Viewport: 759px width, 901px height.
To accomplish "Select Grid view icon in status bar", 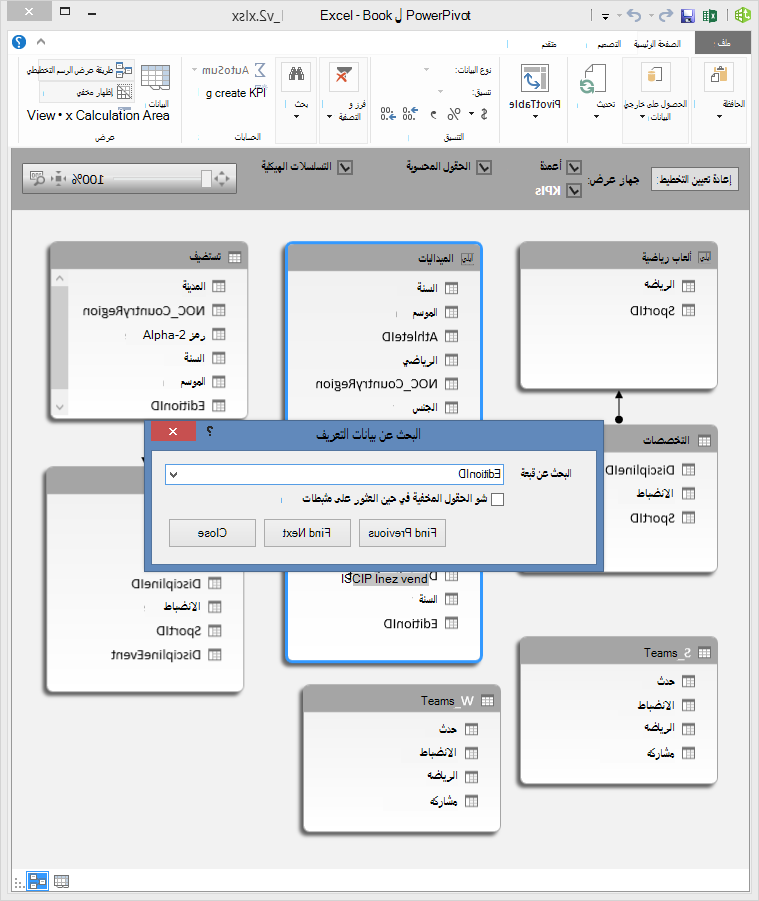I will [x=61, y=881].
